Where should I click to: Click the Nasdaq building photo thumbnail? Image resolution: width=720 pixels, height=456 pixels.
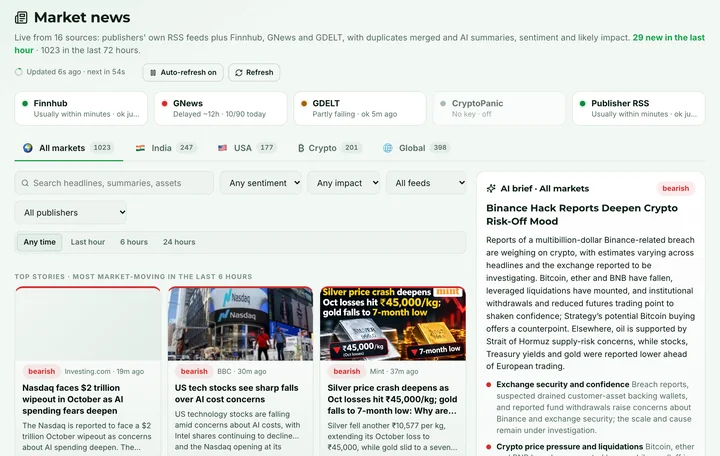click(240, 324)
